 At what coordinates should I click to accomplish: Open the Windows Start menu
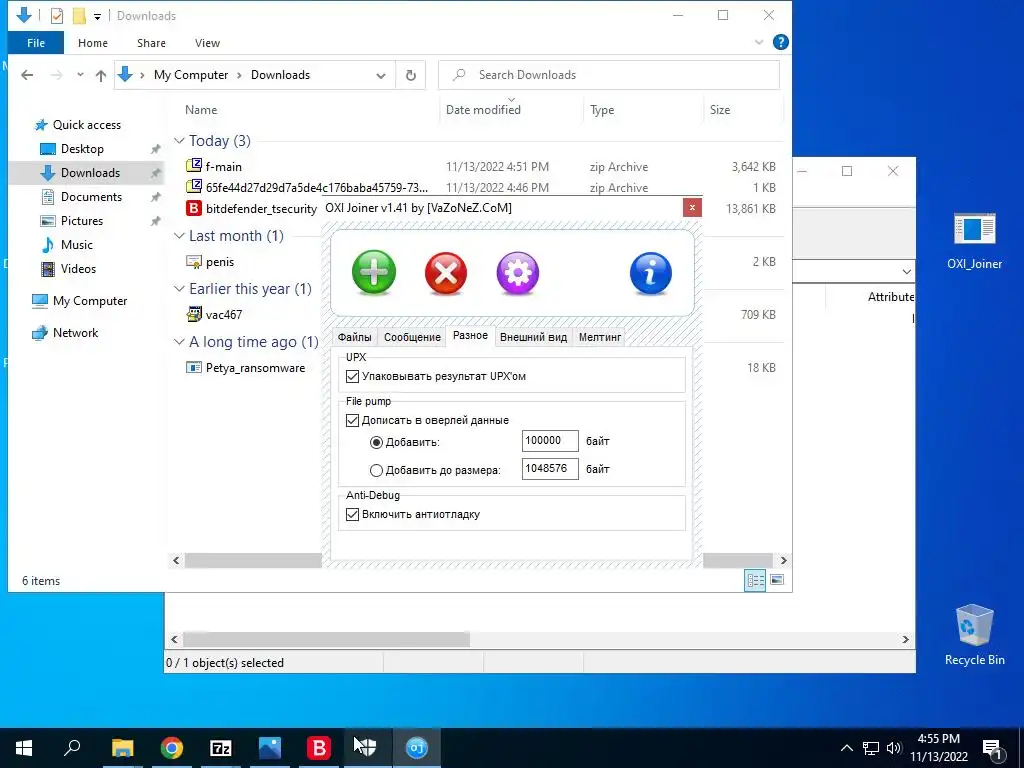pos(24,748)
